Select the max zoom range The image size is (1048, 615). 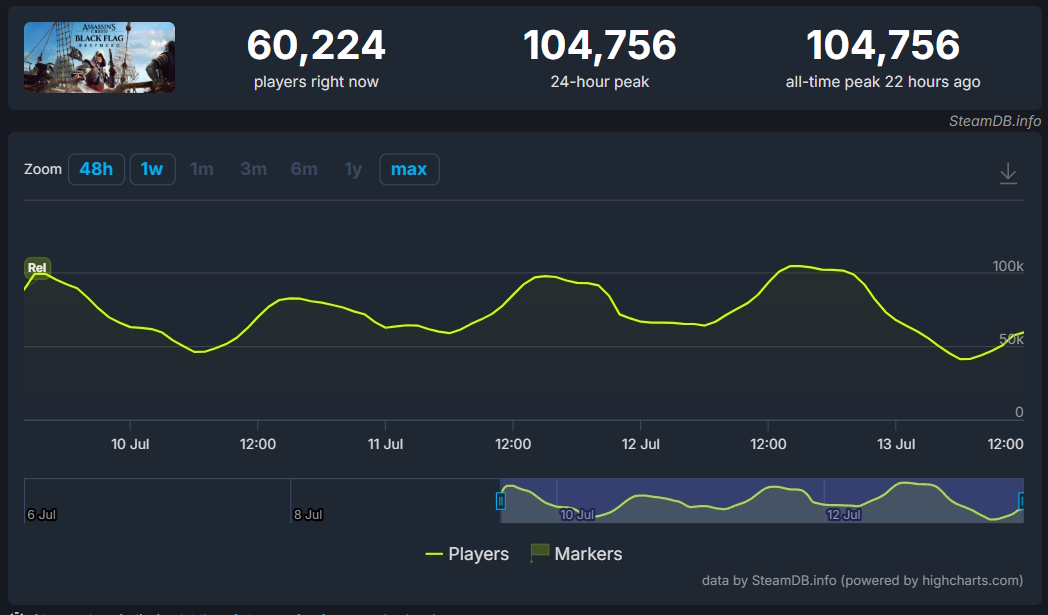click(x=409, y=169)
